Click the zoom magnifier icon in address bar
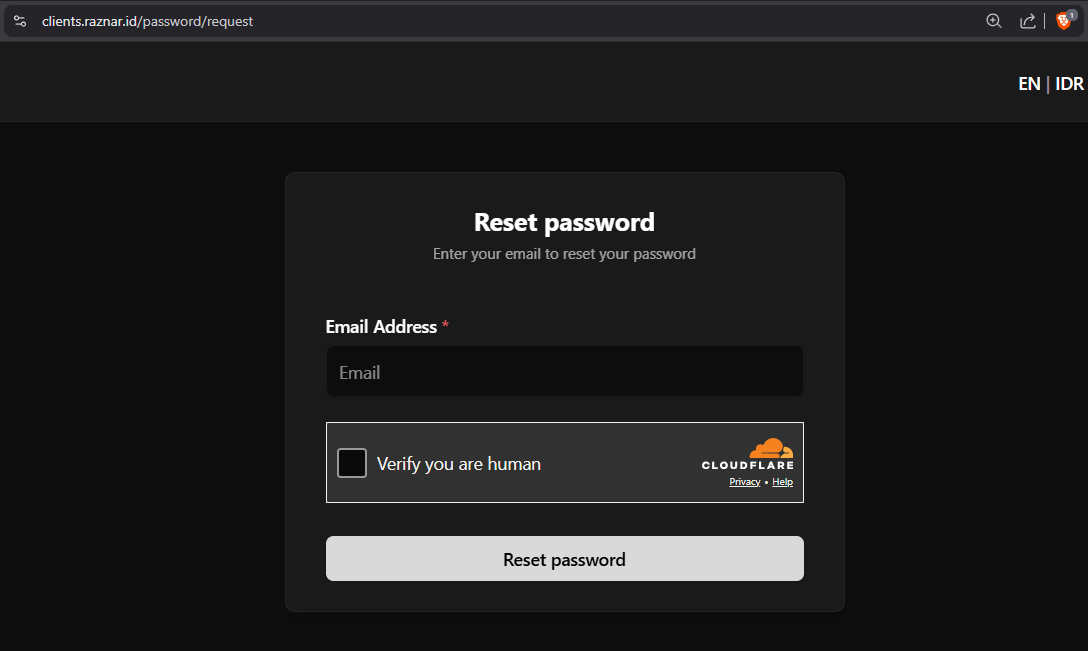This screenshot has width=1088, height=651. tap(993, 21)
